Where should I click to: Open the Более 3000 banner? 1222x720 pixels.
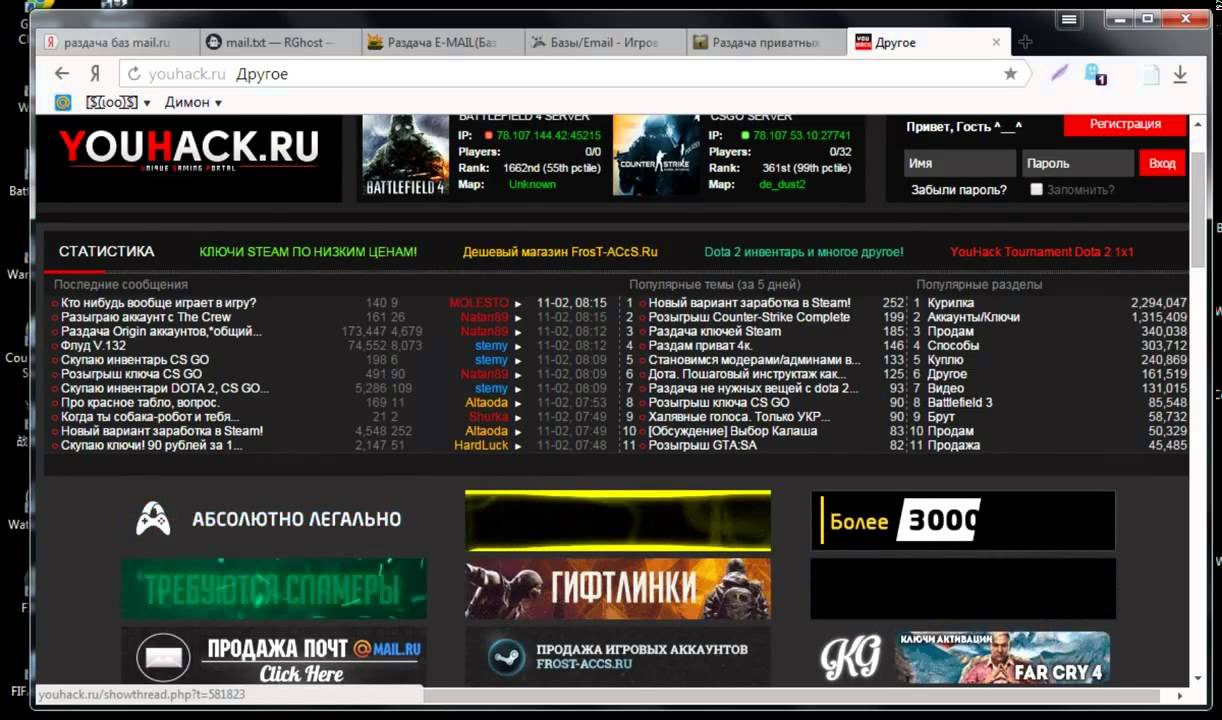[x=963, y=520]
